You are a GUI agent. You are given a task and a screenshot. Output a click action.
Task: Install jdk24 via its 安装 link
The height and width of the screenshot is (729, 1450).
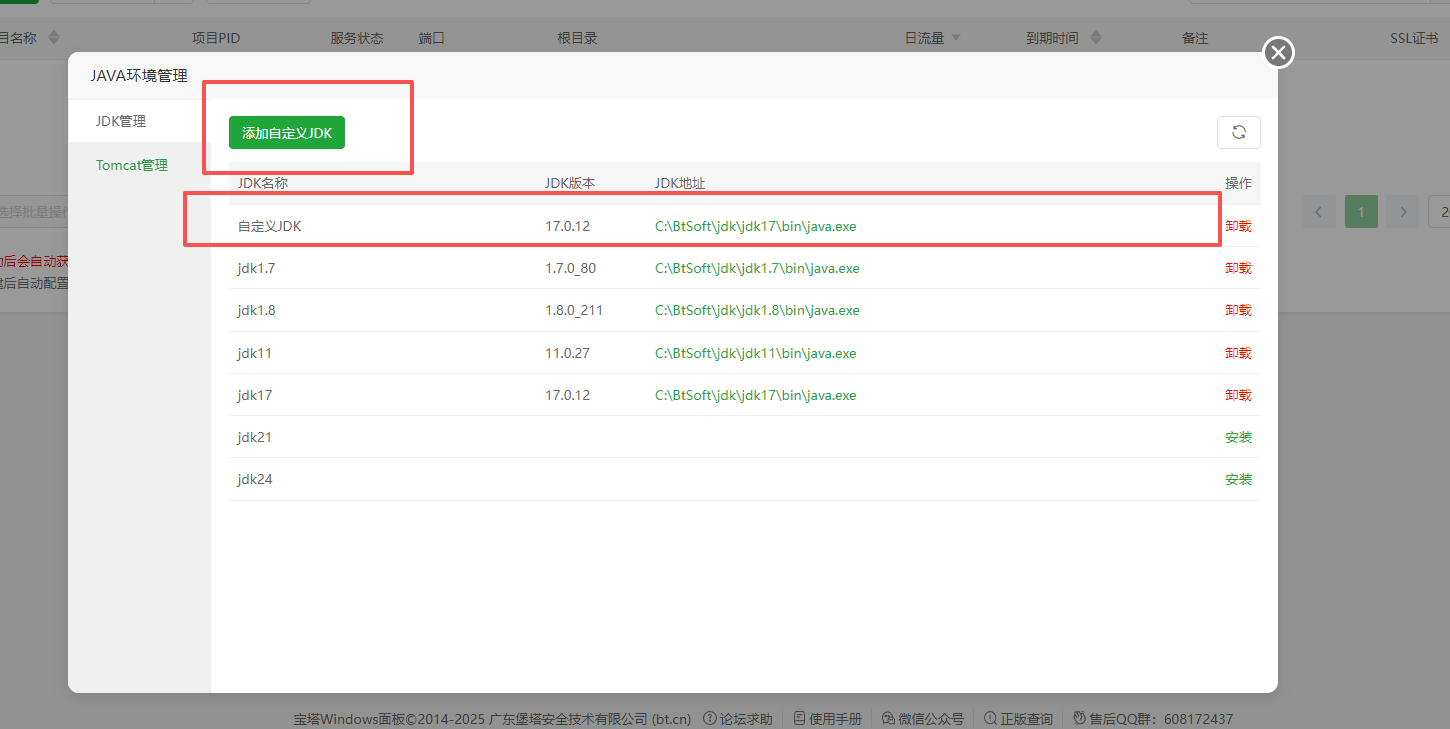pos(1238,479)
